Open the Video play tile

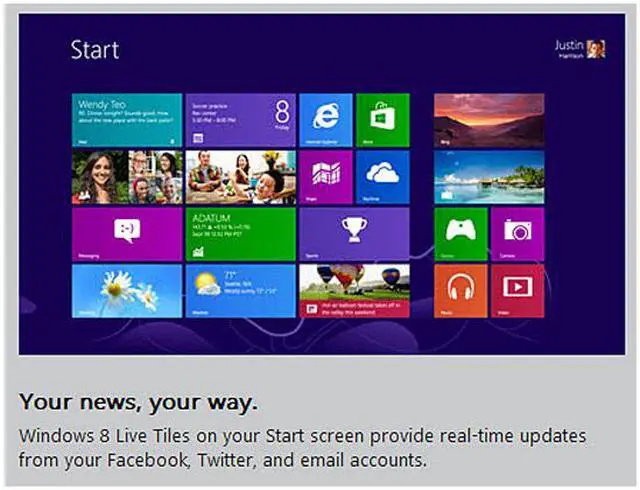pos(518,291)
